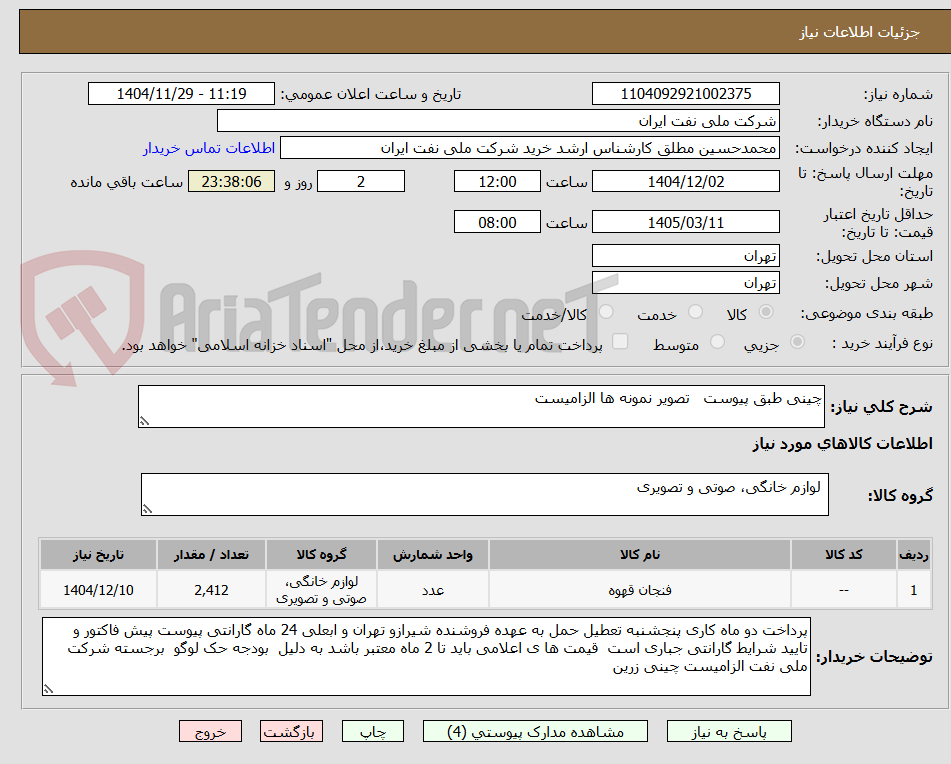
Task: Select the کالا radio button
Action: point(766,312)
